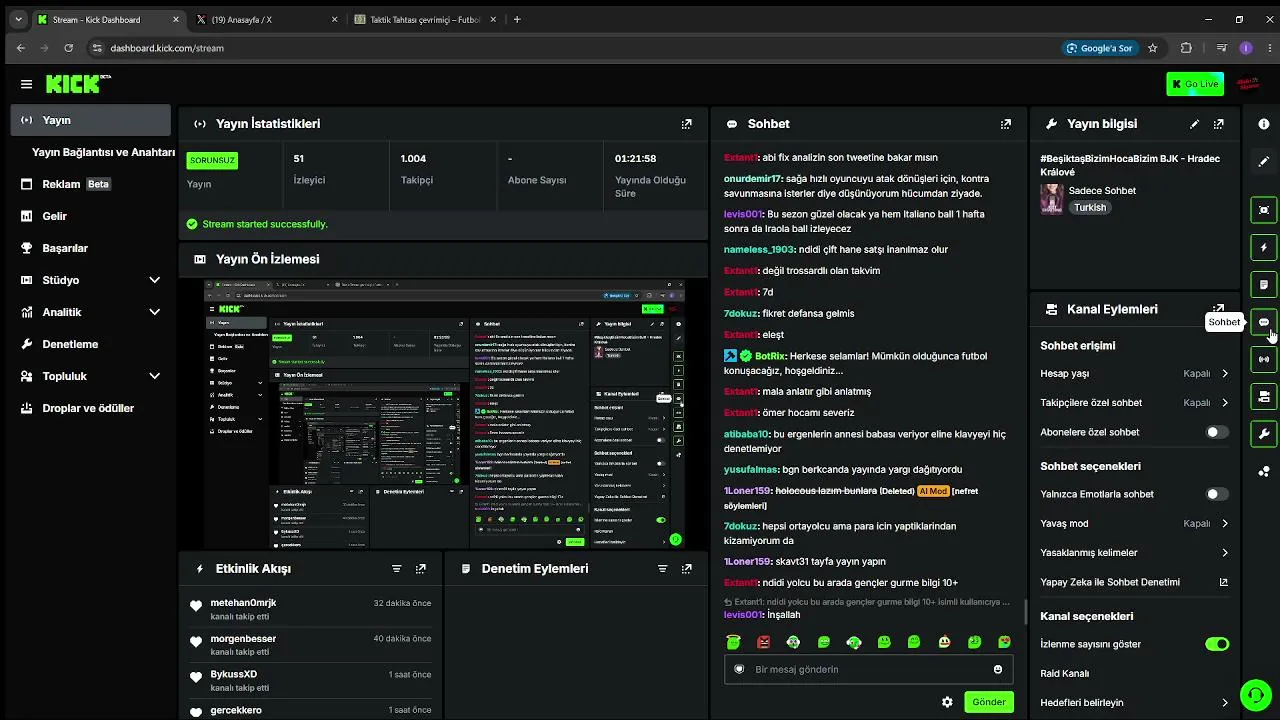This screenshot has width=1280, height=720.
Task: Click the profile avatar in the Kick header
Action: coord(1248,84)
